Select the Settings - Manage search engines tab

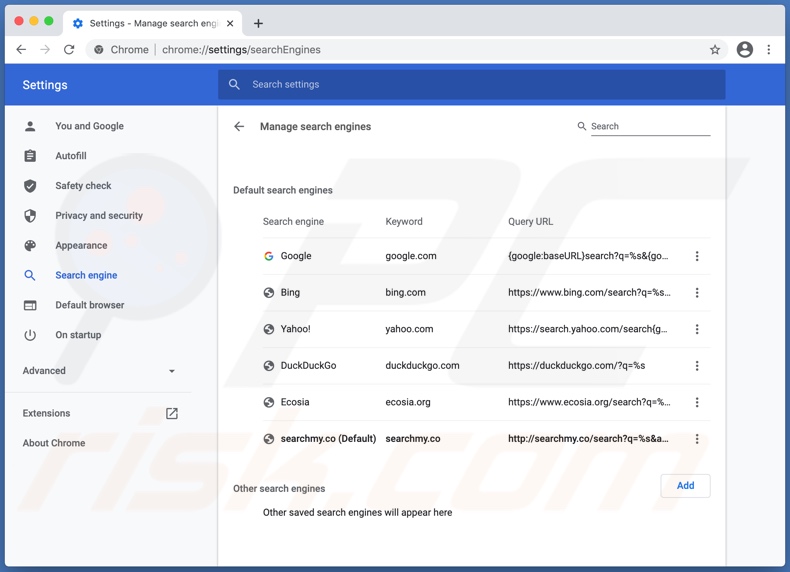coord(152,23)
